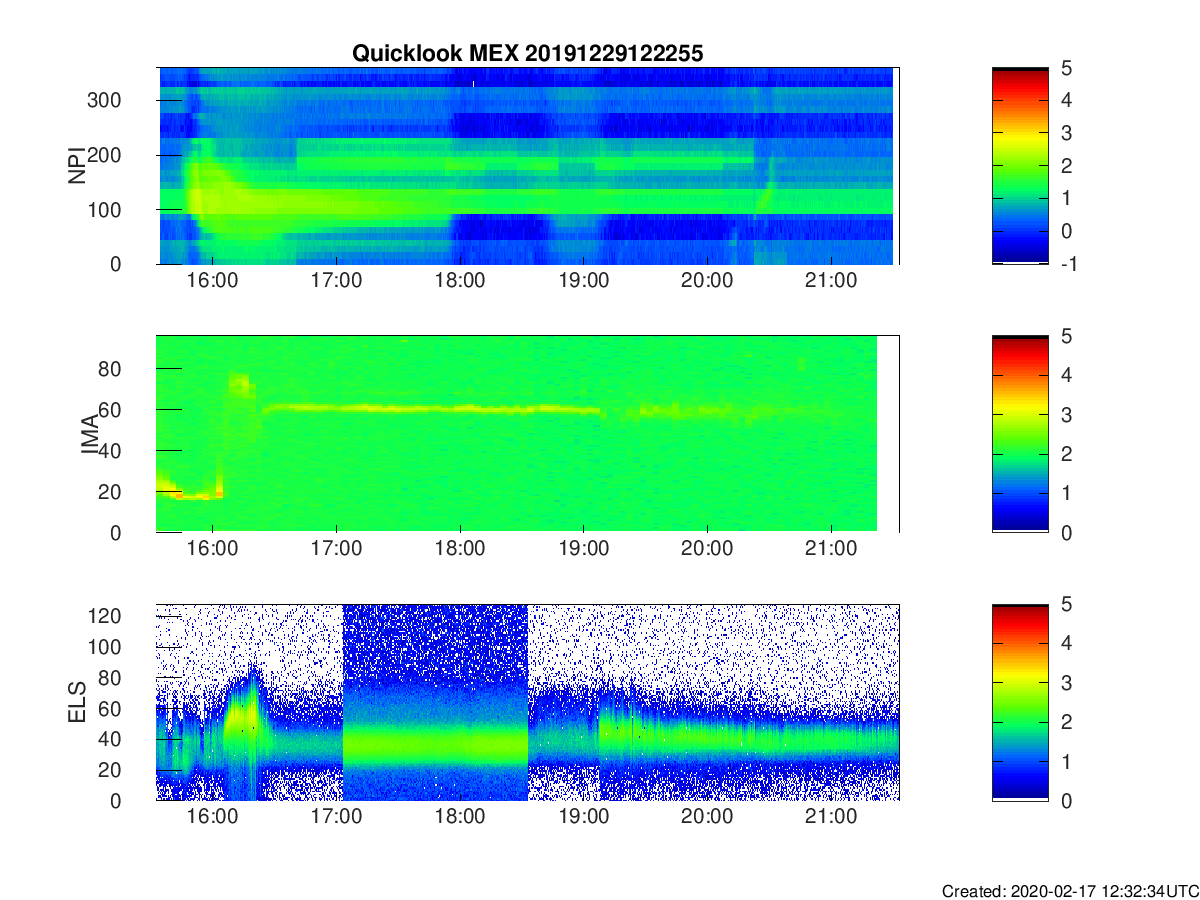1200x900 pixels.
Task: Click the ELS color scale bar
Action: pos(1020,702)
